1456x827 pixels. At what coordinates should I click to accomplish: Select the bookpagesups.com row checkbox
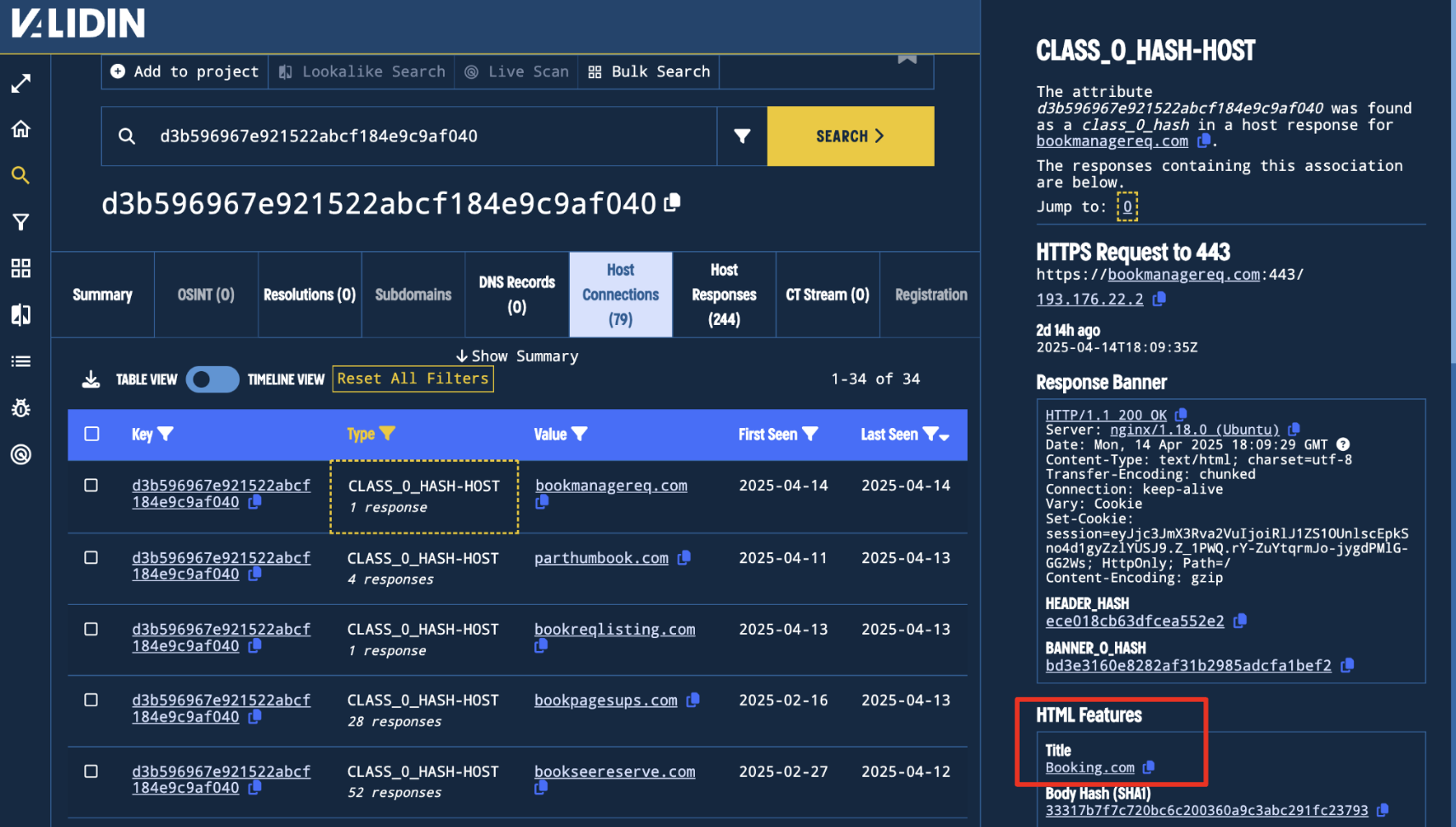tap(91, 700)
